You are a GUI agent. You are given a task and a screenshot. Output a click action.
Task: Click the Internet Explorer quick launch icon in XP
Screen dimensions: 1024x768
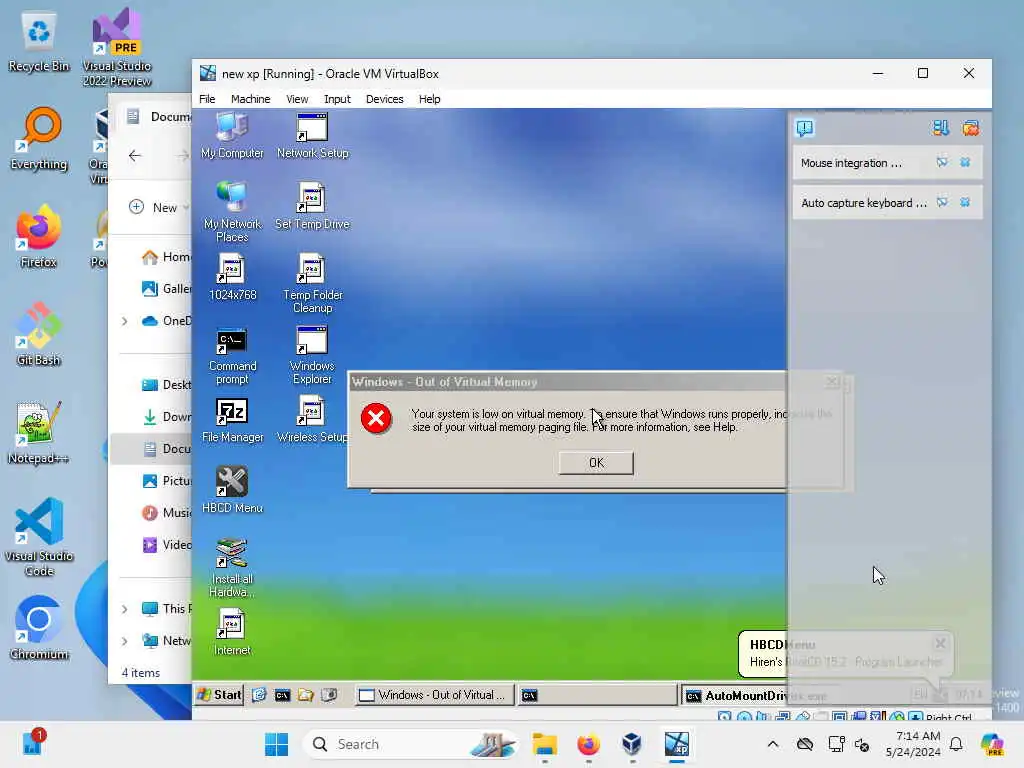click(x=259, y=695)
